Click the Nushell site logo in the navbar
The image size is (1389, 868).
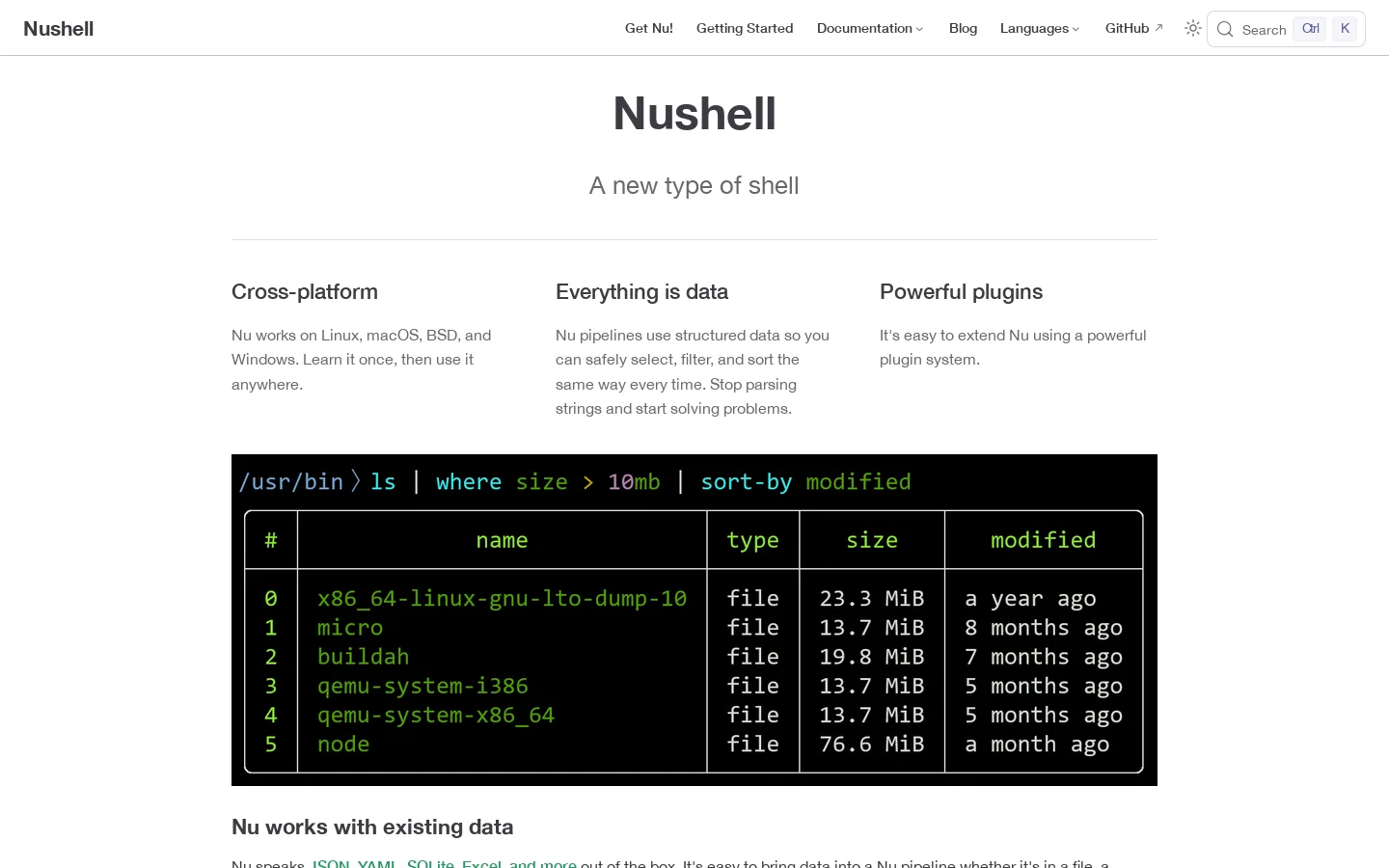point(59,29)
